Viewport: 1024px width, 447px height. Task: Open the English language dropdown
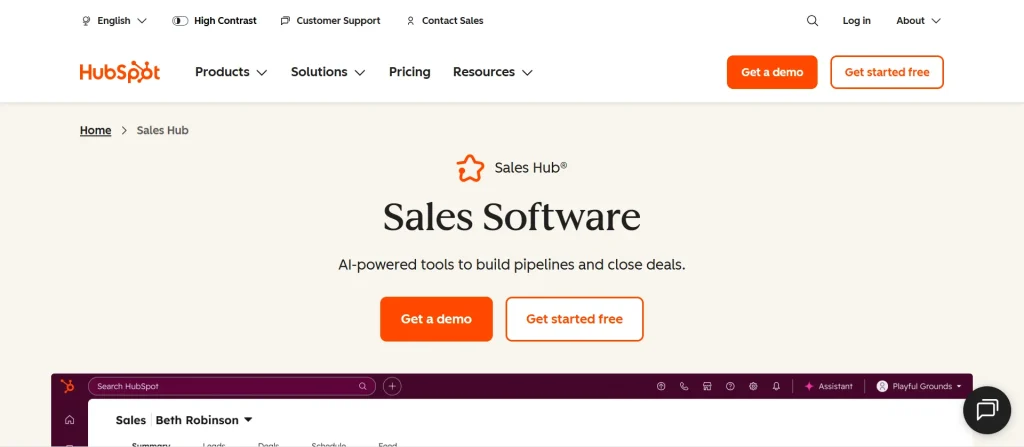click(114, 21)
